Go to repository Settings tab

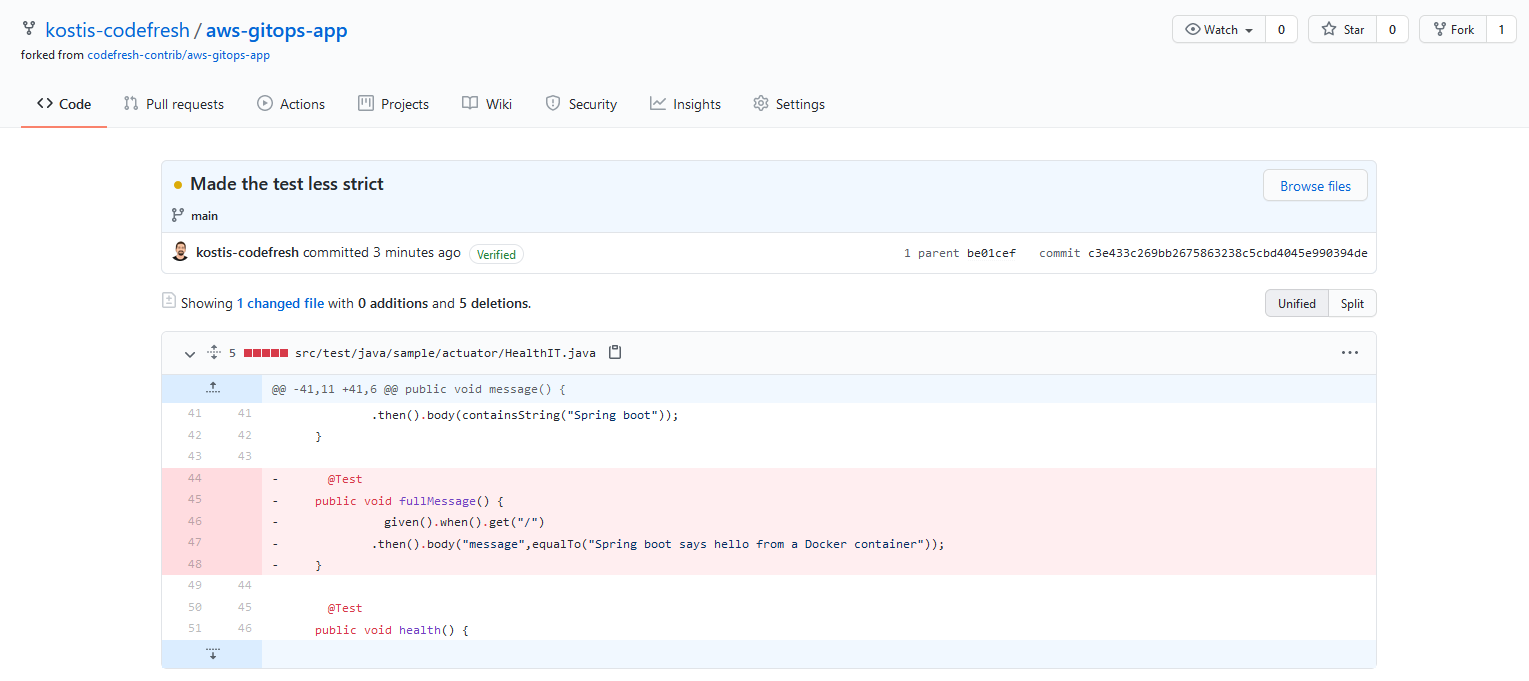pos(789,104)
